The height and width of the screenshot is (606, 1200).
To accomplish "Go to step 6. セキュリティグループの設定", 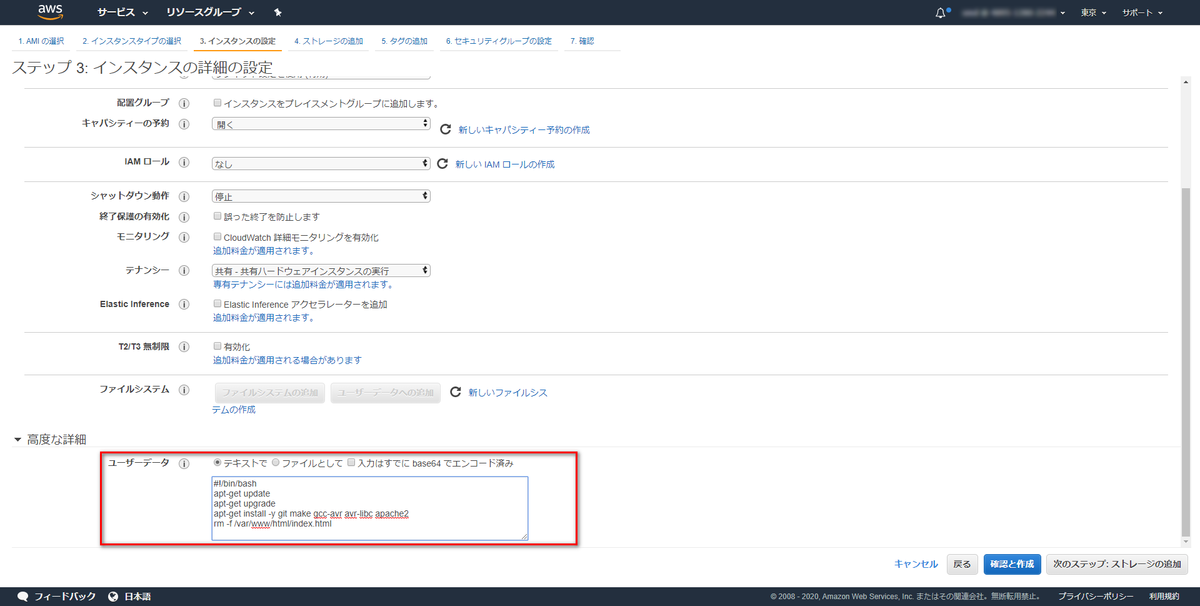I will [x=499, y=41].
